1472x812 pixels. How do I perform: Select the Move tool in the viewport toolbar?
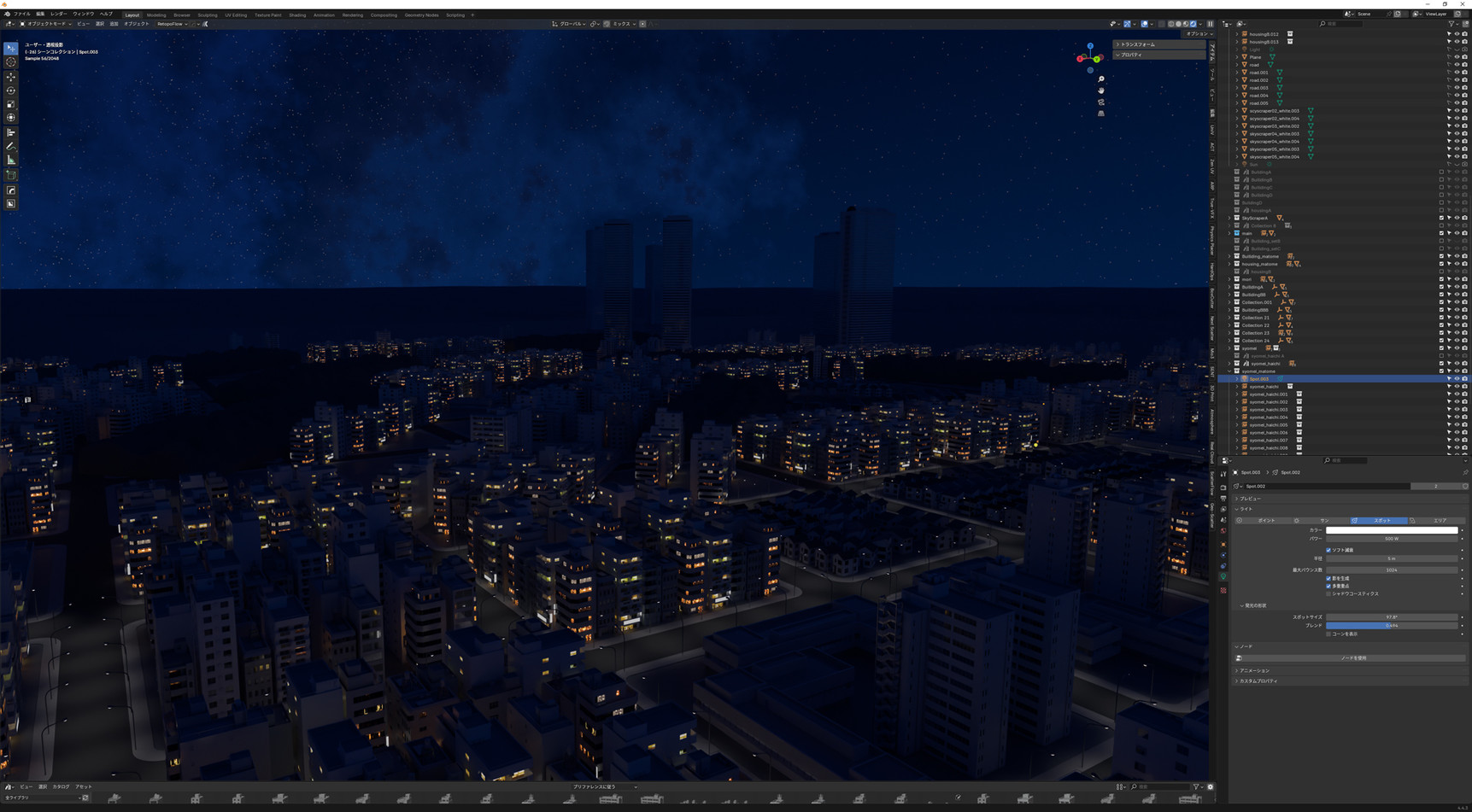click(x=11, y=76)
